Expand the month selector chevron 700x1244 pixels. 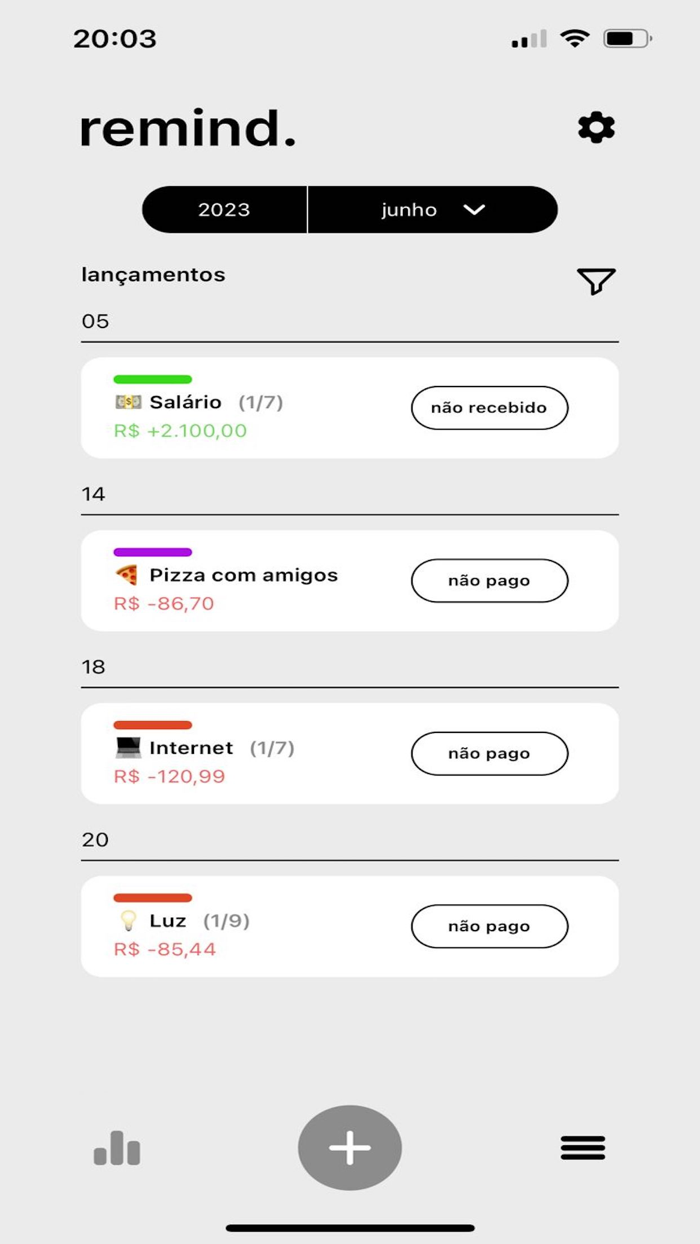(475, 209)
